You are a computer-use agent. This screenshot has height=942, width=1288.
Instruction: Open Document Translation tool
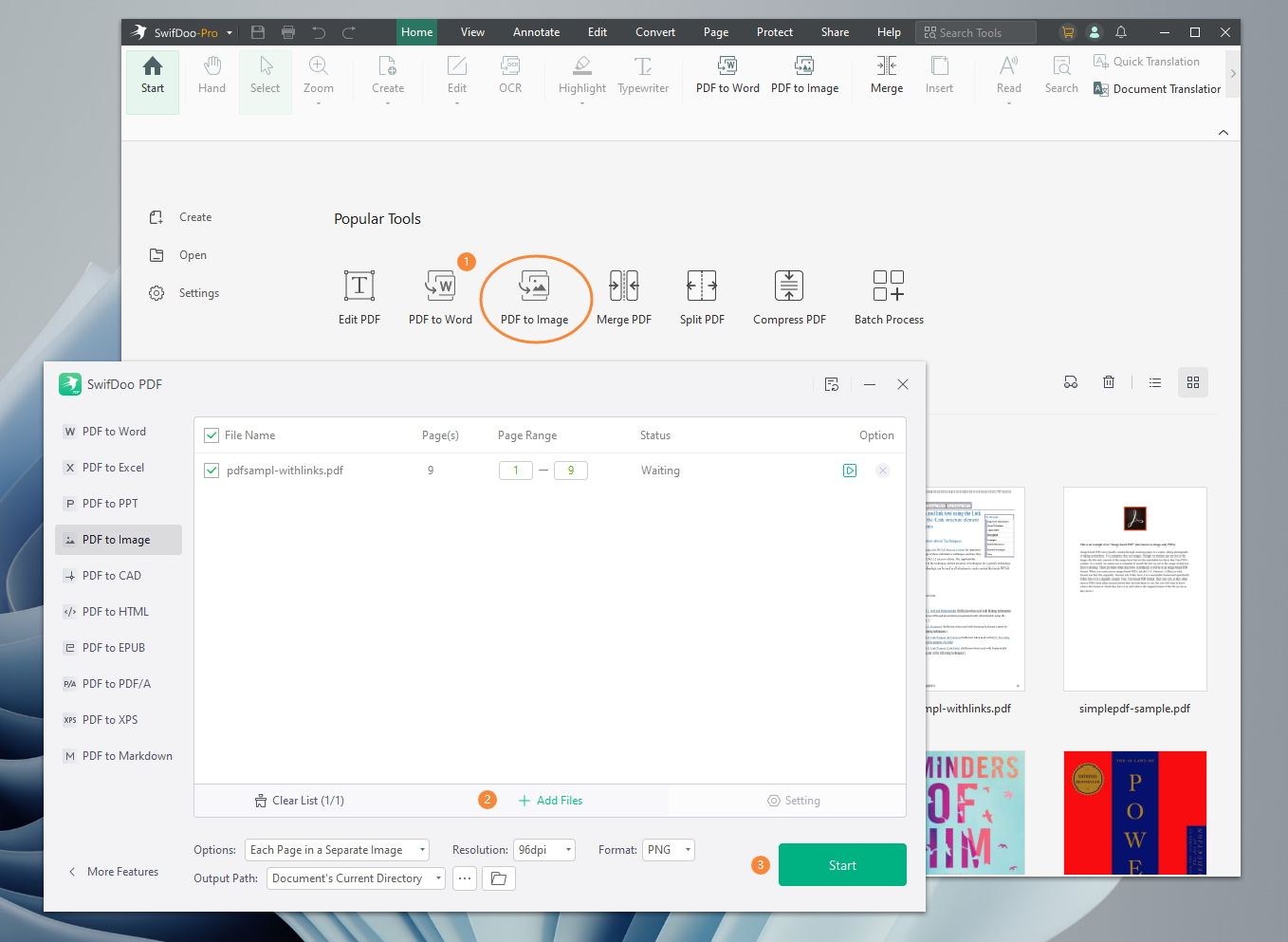point(1157,89)
